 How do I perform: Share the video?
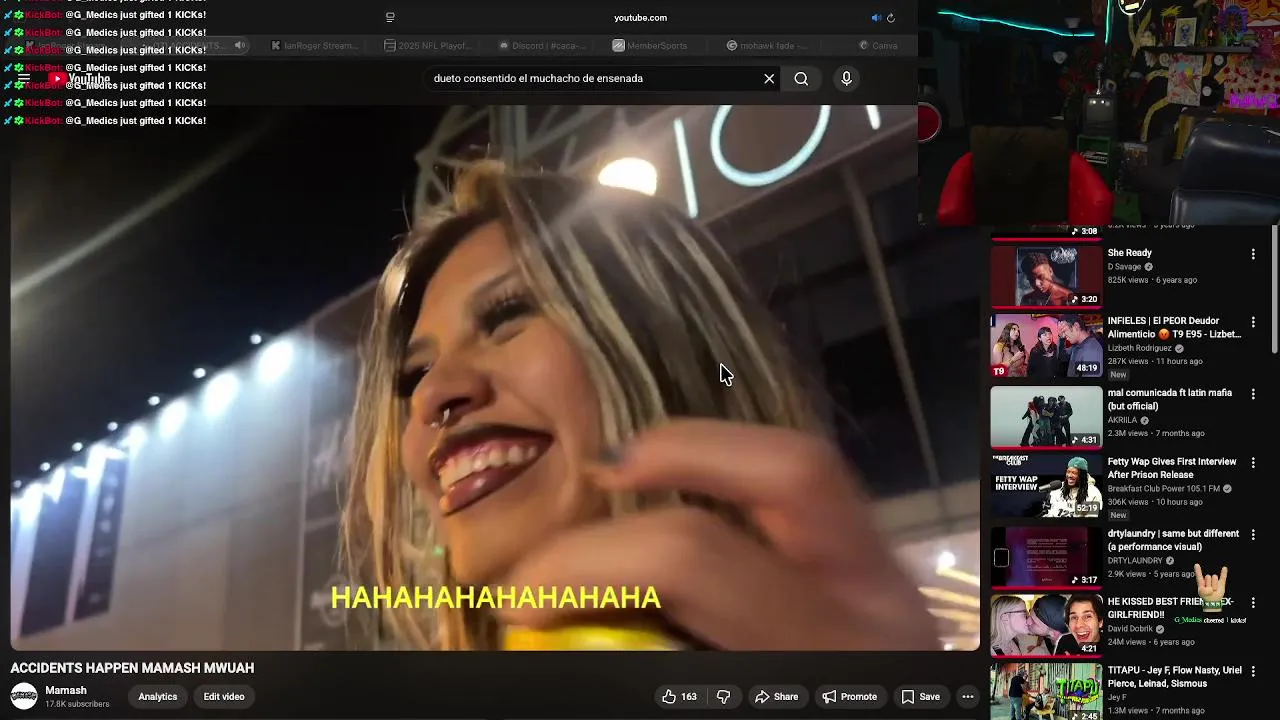(776, 697)
